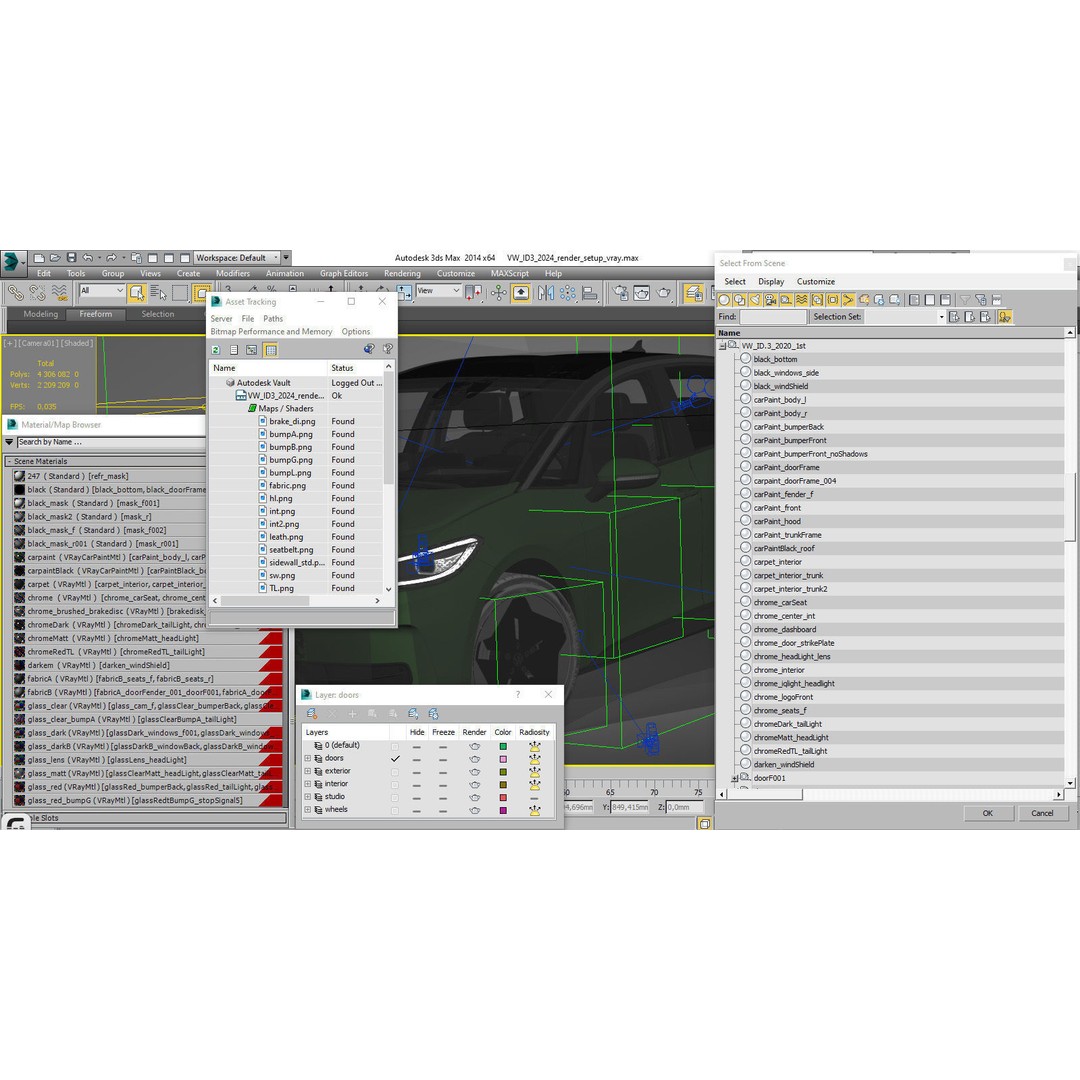
Task: Toggle Display Geometry filter in Select From Scene
Action: [x=724, y=300]
